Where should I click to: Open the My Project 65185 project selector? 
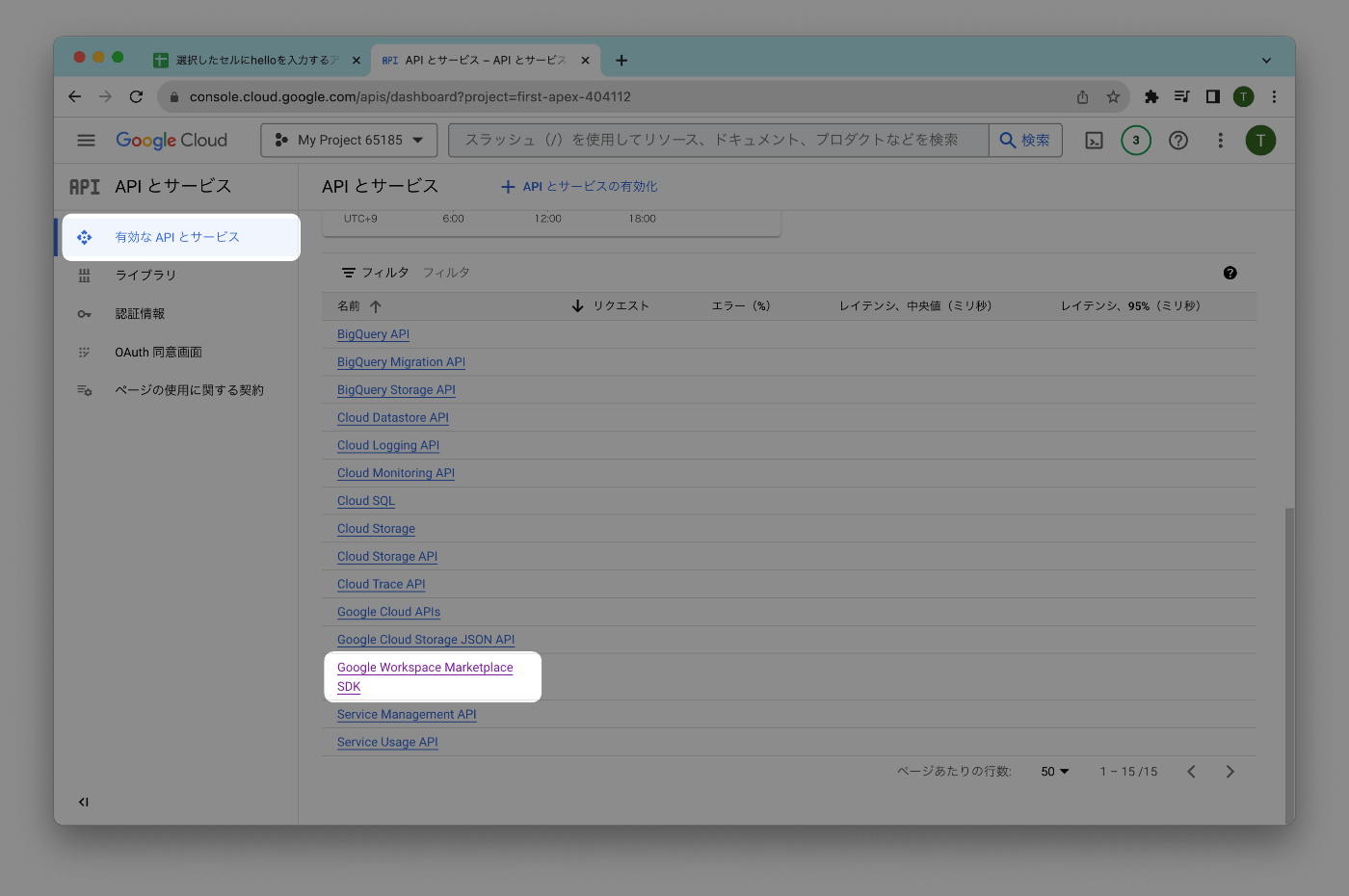coord(349,141)
